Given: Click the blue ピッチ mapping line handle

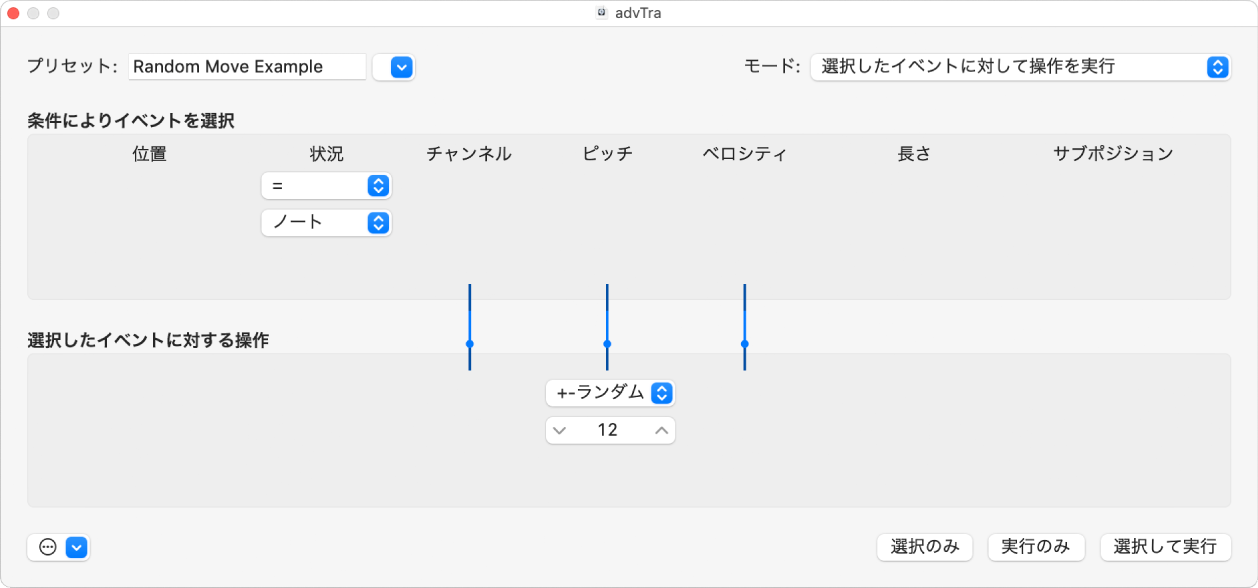Looking at the screenshot, I should pos(606,344).
